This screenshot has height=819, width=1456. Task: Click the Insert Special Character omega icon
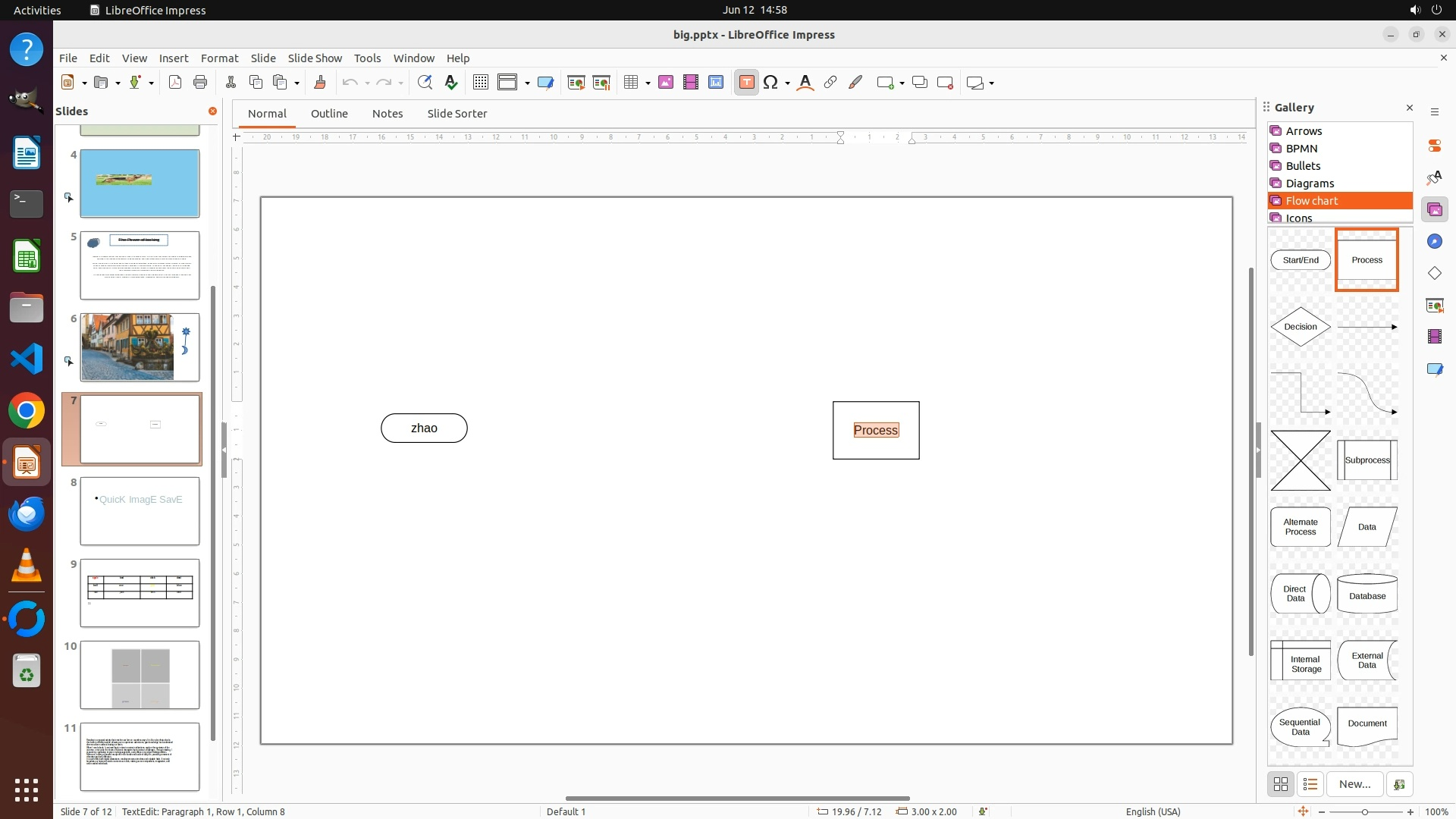770,83
